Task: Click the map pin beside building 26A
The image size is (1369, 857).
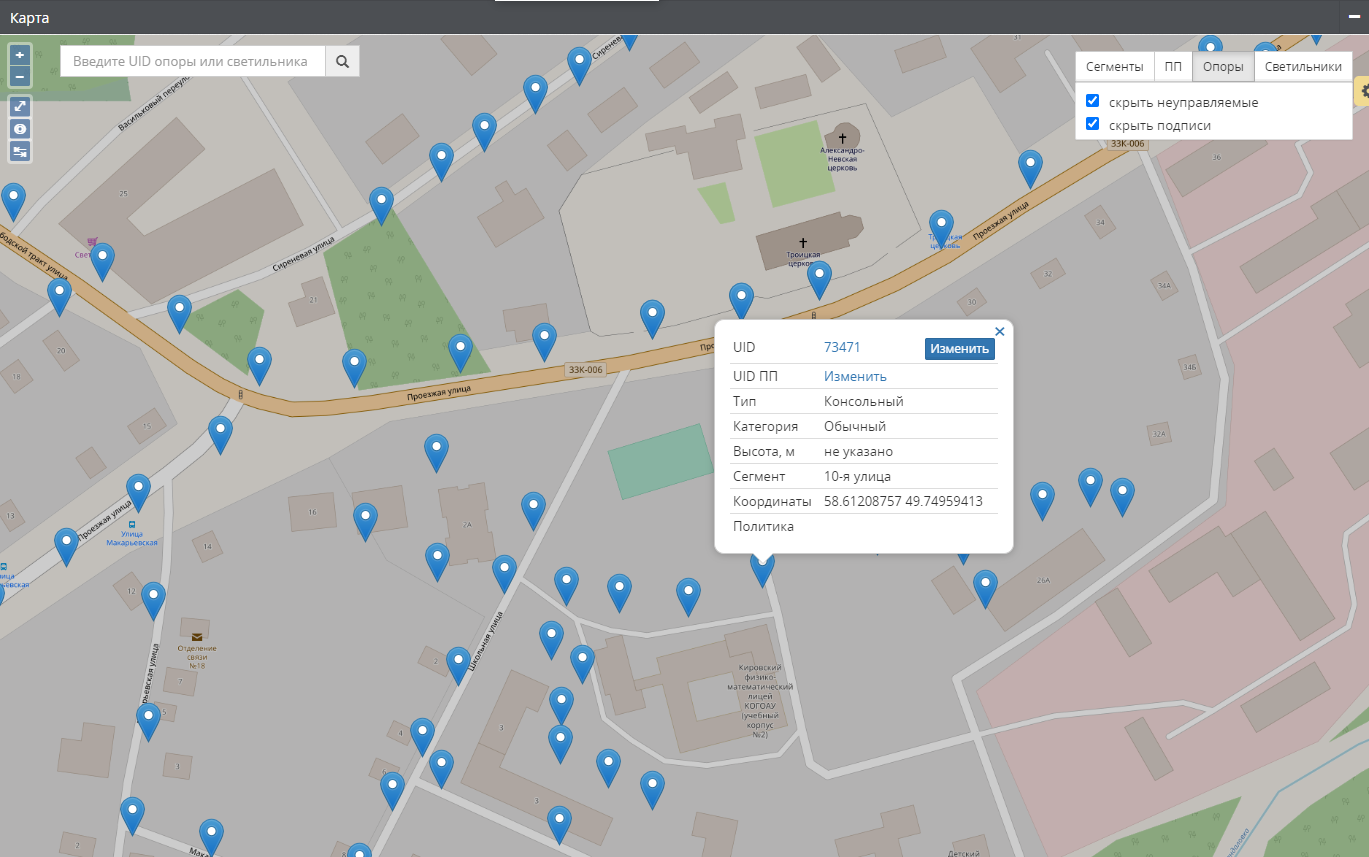Action: tap(985, 586)
